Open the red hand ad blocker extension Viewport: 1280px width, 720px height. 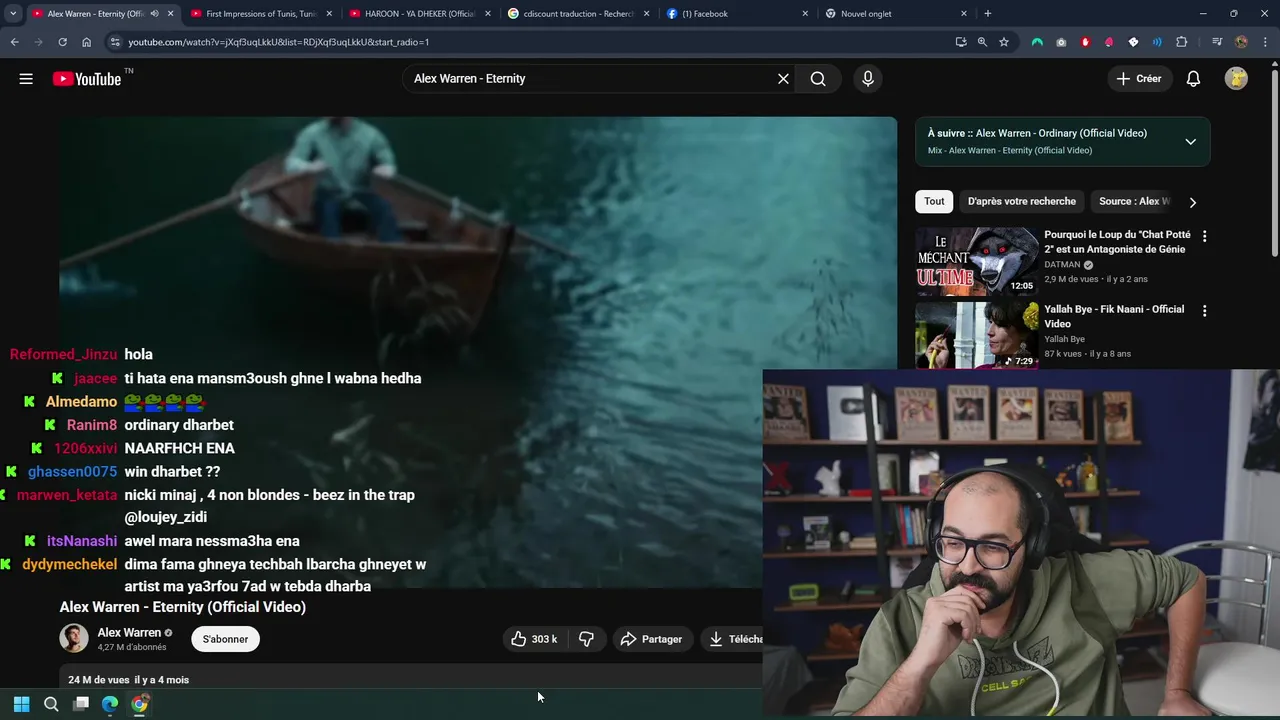point(1085,42)
